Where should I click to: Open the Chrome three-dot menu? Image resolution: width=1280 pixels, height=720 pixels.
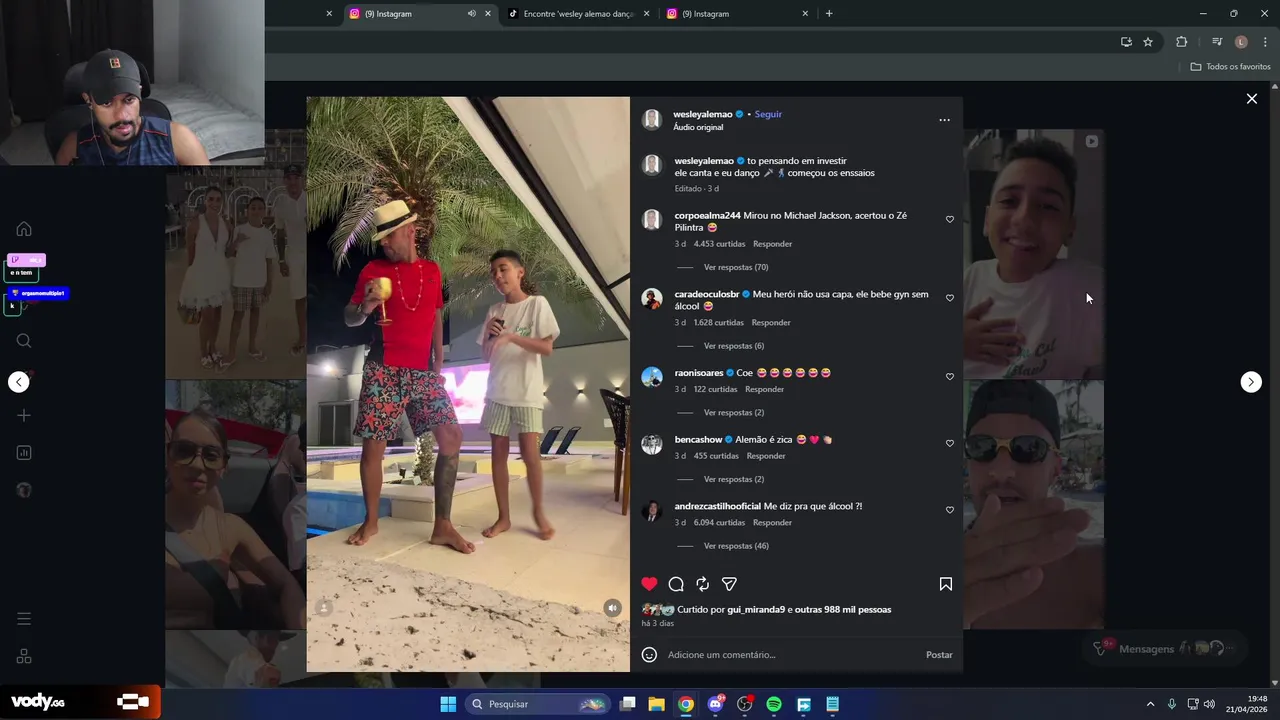(1266, 42)
